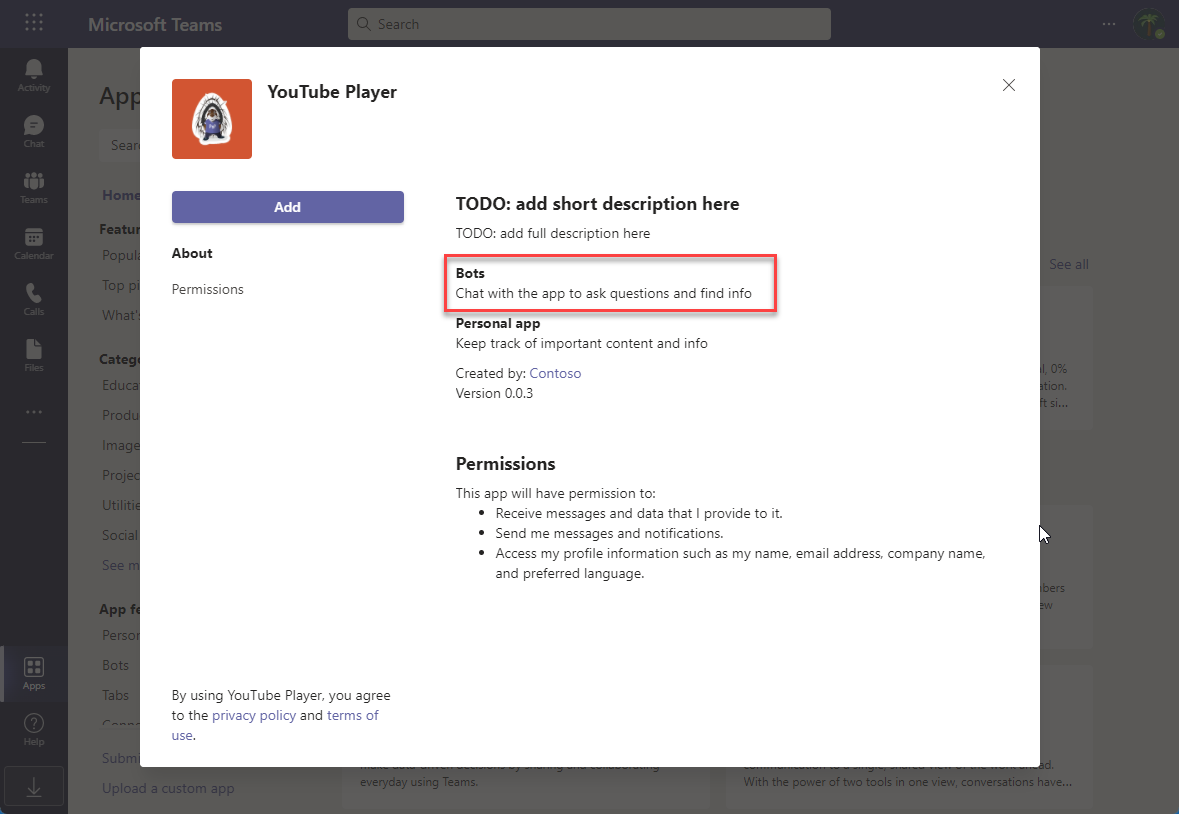Click See all link behind dialog
Screen dimensions: 1179x814
point(1068,265)
